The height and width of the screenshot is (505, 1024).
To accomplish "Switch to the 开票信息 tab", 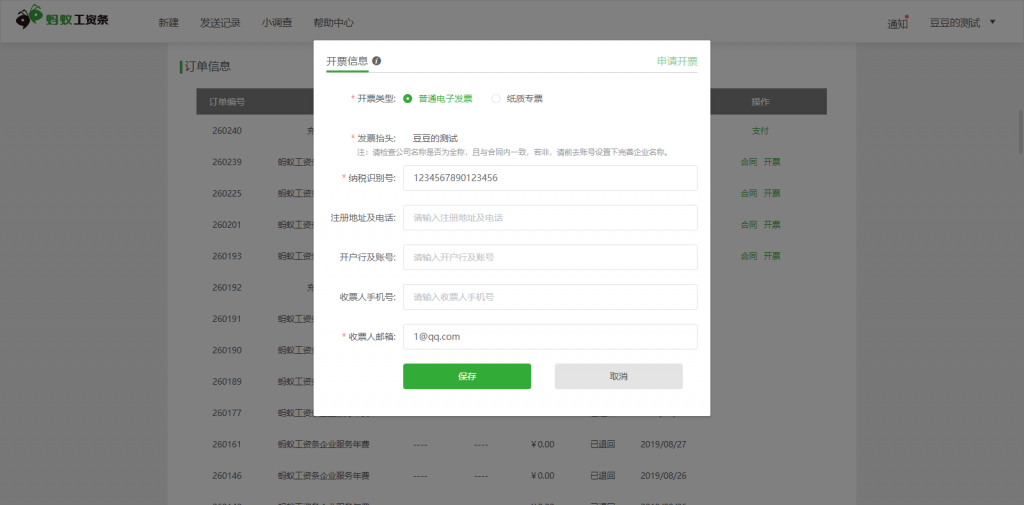I will (347, 61).
